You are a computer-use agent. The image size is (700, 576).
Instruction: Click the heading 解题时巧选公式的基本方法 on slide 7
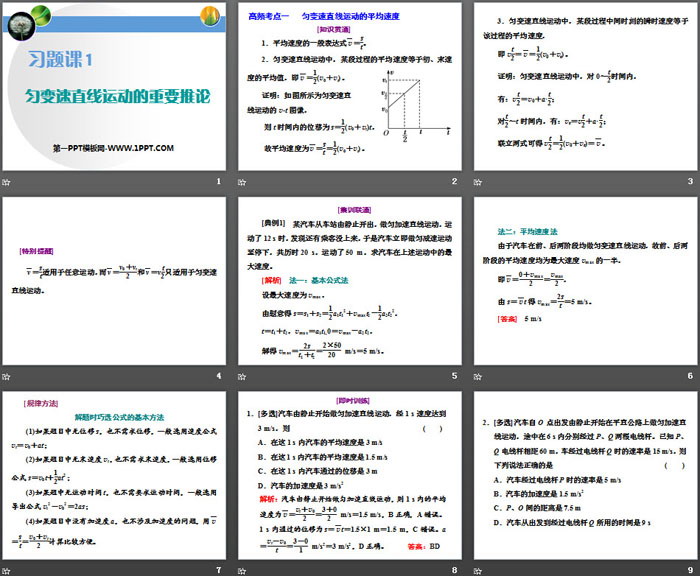pos(119,417)
